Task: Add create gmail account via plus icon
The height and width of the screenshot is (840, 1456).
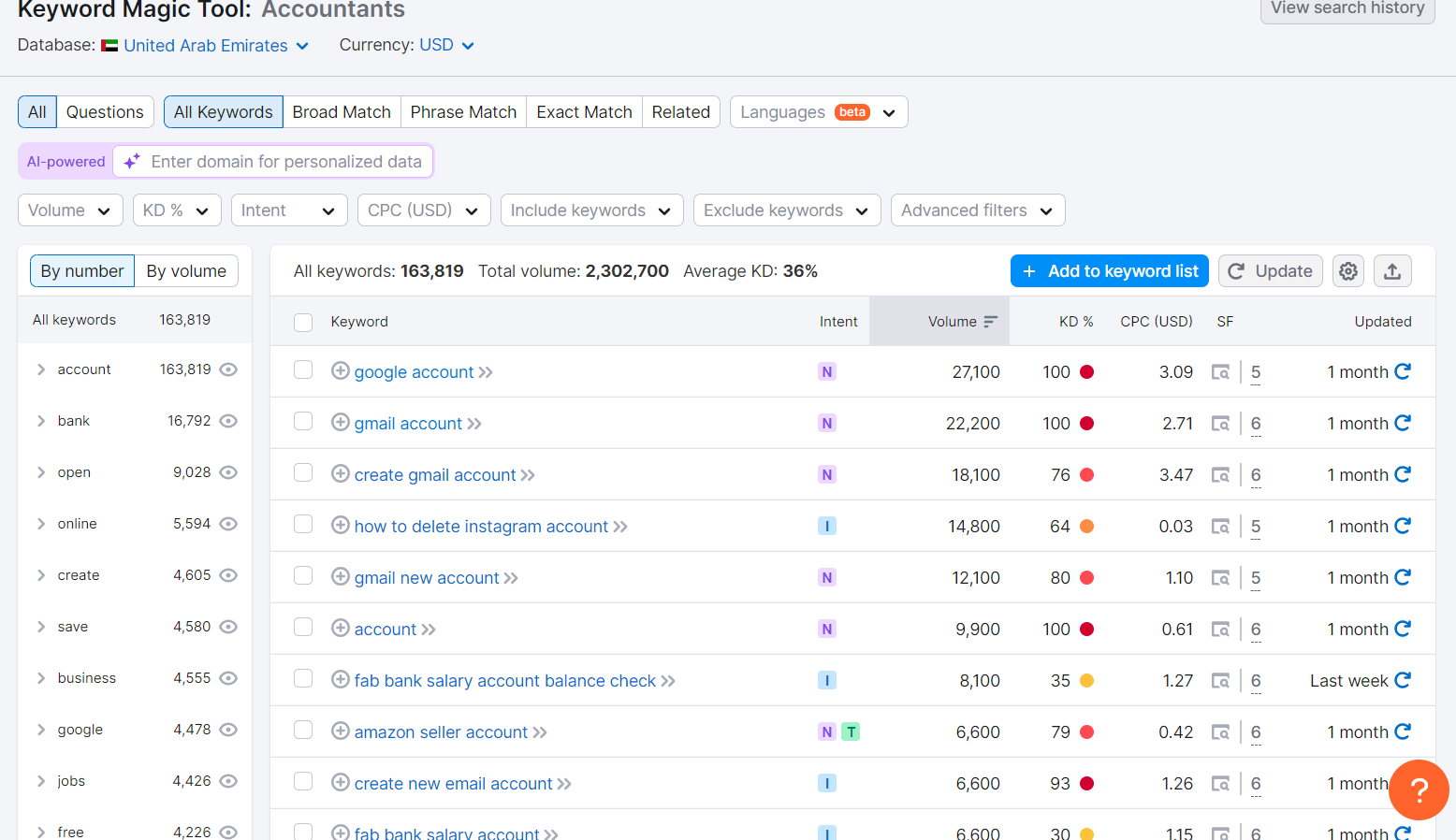Action: [341, 473]
